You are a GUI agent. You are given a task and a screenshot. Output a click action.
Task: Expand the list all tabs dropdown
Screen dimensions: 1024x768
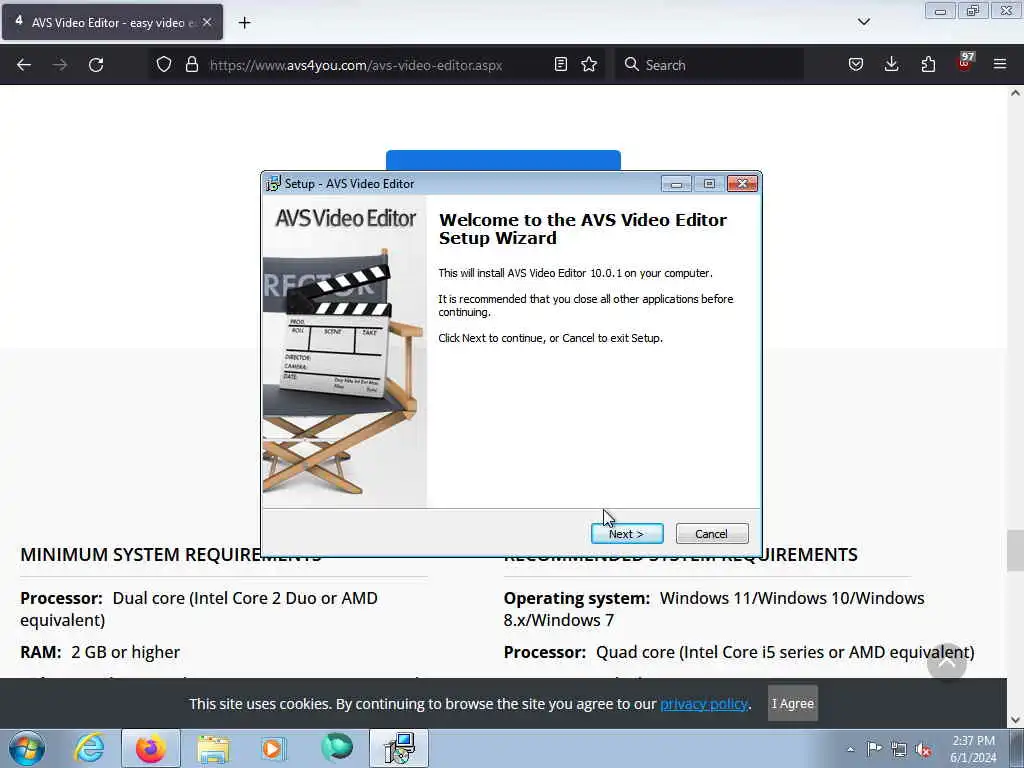tap(863, 22)
